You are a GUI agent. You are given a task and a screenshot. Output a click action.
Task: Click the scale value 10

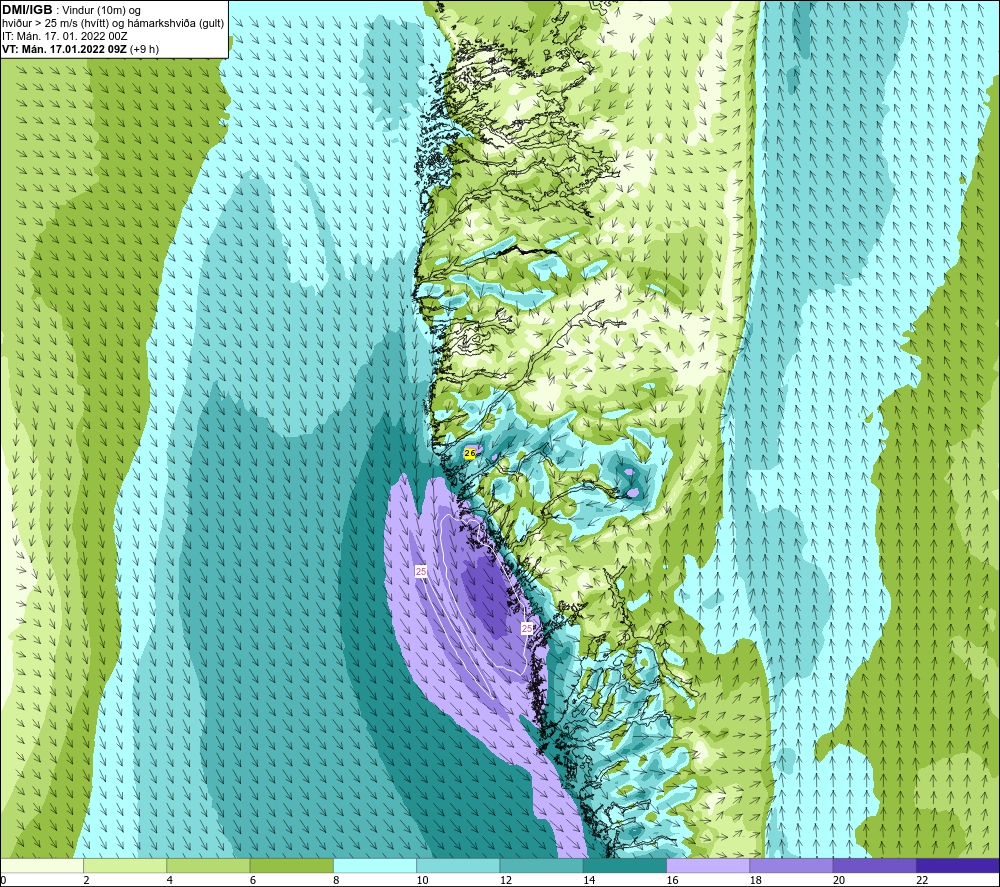423,880
